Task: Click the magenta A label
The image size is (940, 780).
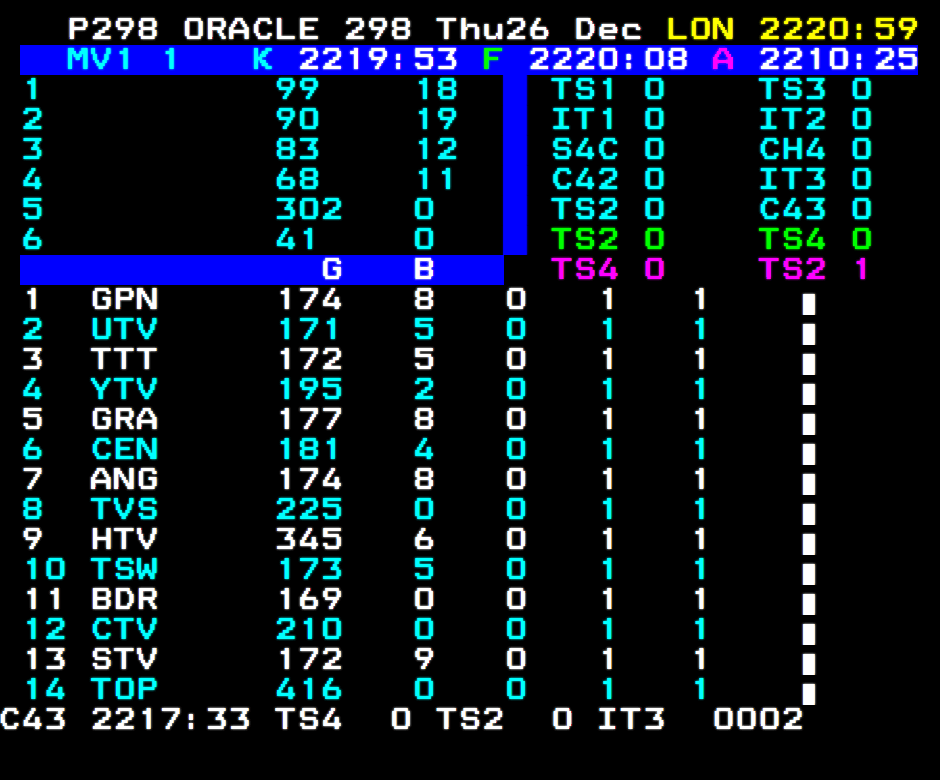Action: tap(723, 59)
